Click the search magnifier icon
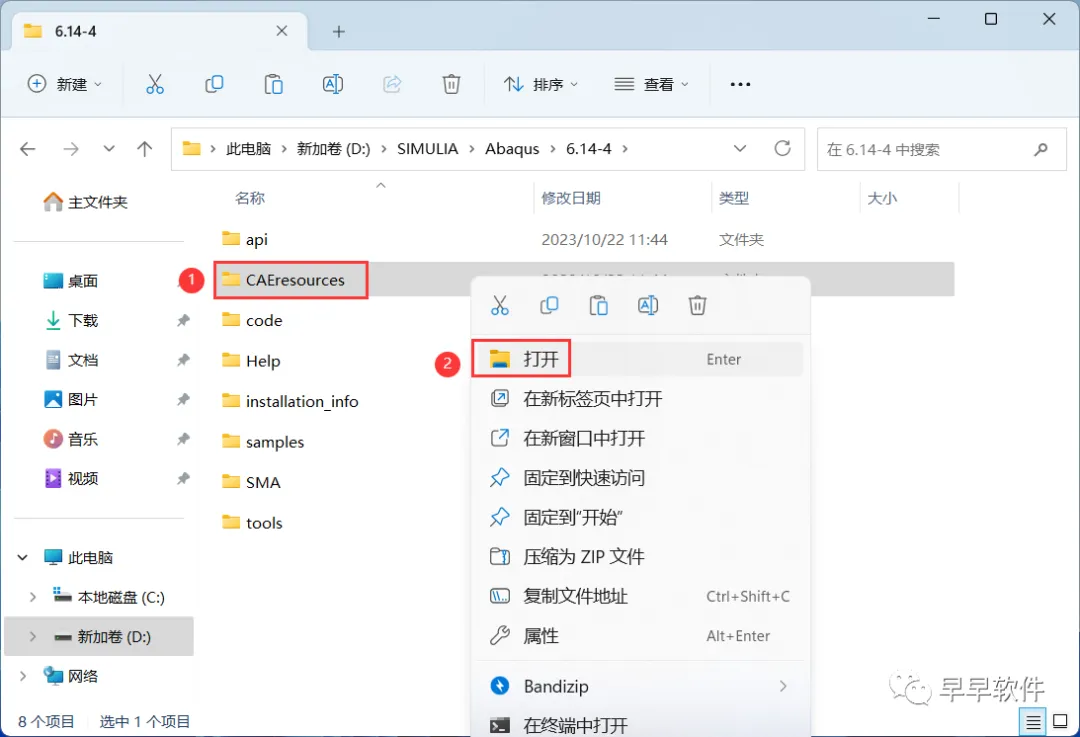 tap(1041, 149)
